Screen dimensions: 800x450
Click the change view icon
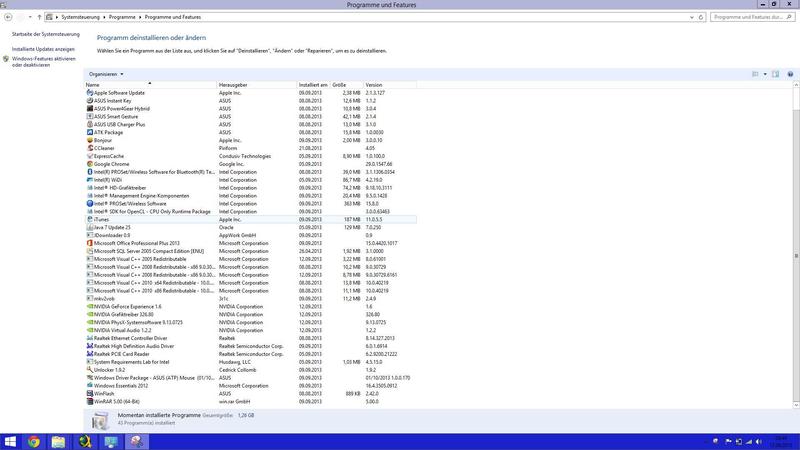(756, 74)
